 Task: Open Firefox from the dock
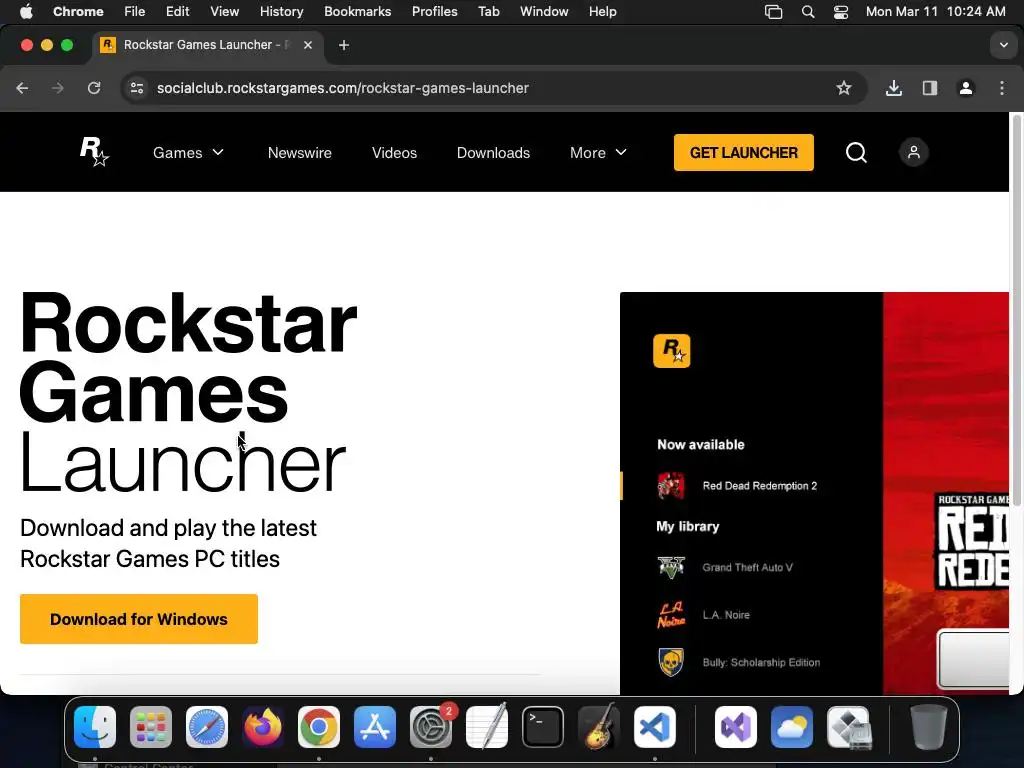263,727
